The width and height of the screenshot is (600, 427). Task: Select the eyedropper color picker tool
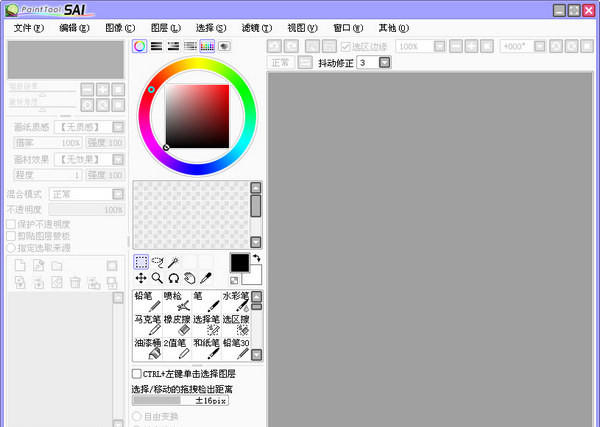click(x=206, y=278)
